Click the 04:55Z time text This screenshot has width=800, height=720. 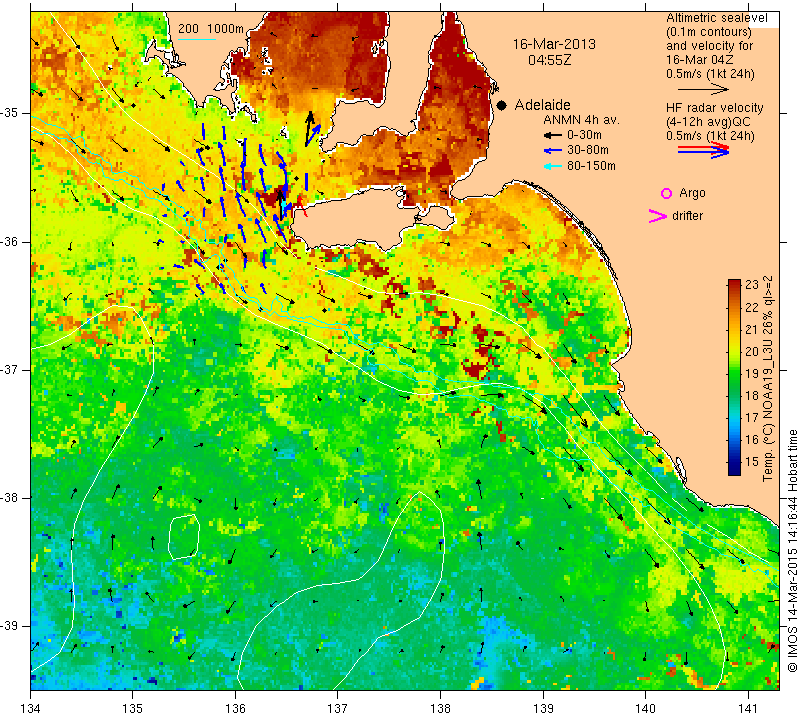tap(549, 60)
